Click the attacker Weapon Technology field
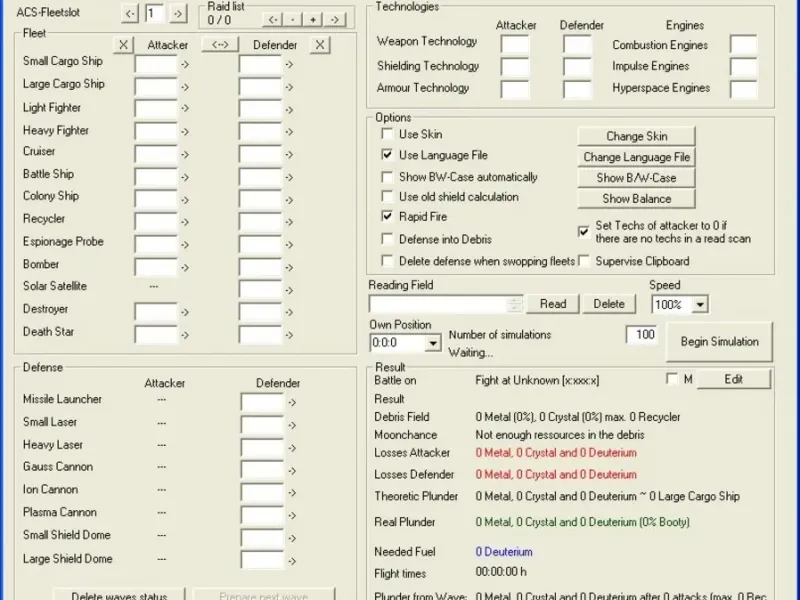Viewport: 800px width, 600px height. pyautogui.click(x=515, y=44)
